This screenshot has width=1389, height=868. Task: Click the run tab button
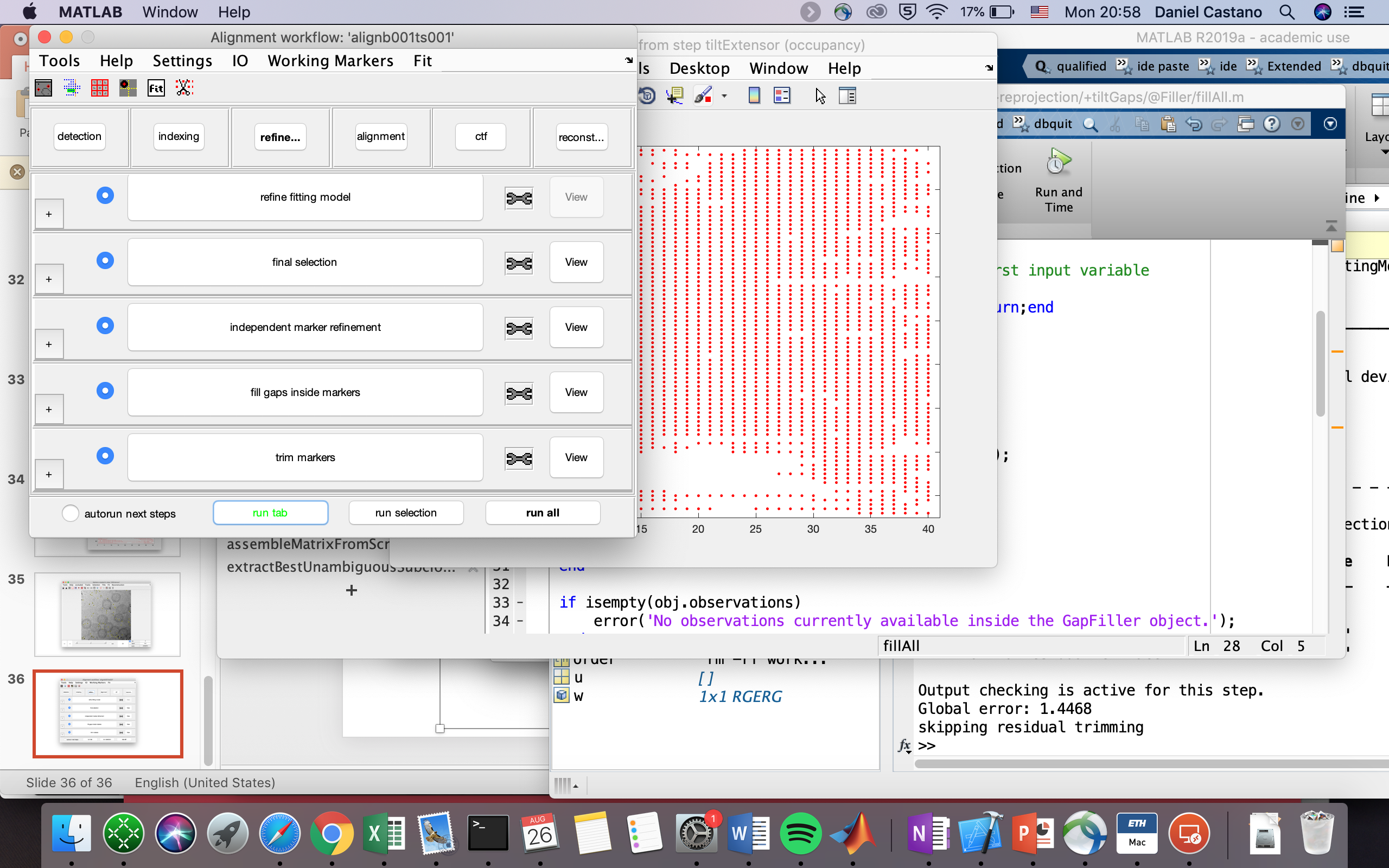point(270,513)
